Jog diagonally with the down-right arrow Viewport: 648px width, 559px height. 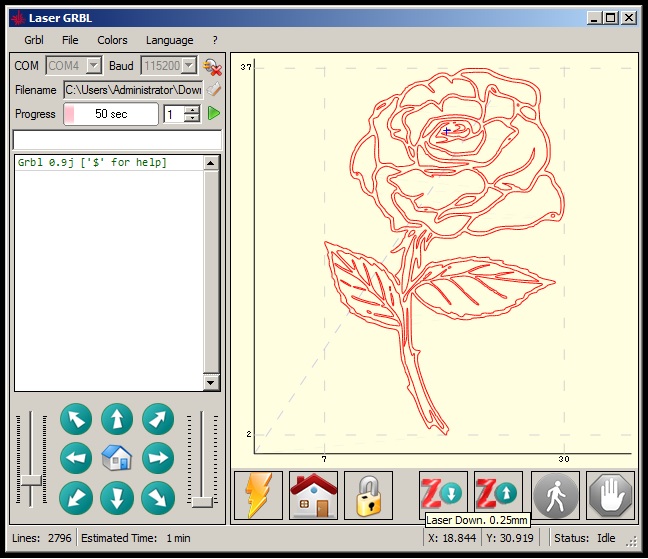158,497
